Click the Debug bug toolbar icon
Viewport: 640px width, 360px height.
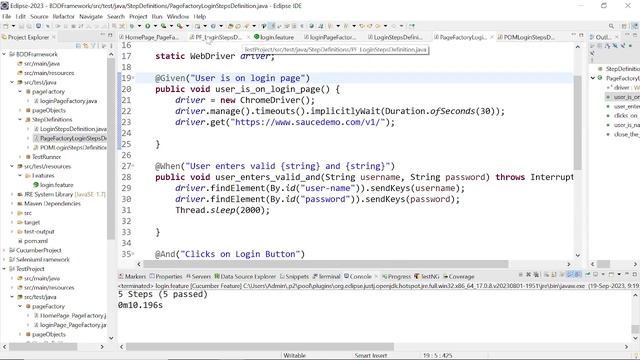coord(132,26)
